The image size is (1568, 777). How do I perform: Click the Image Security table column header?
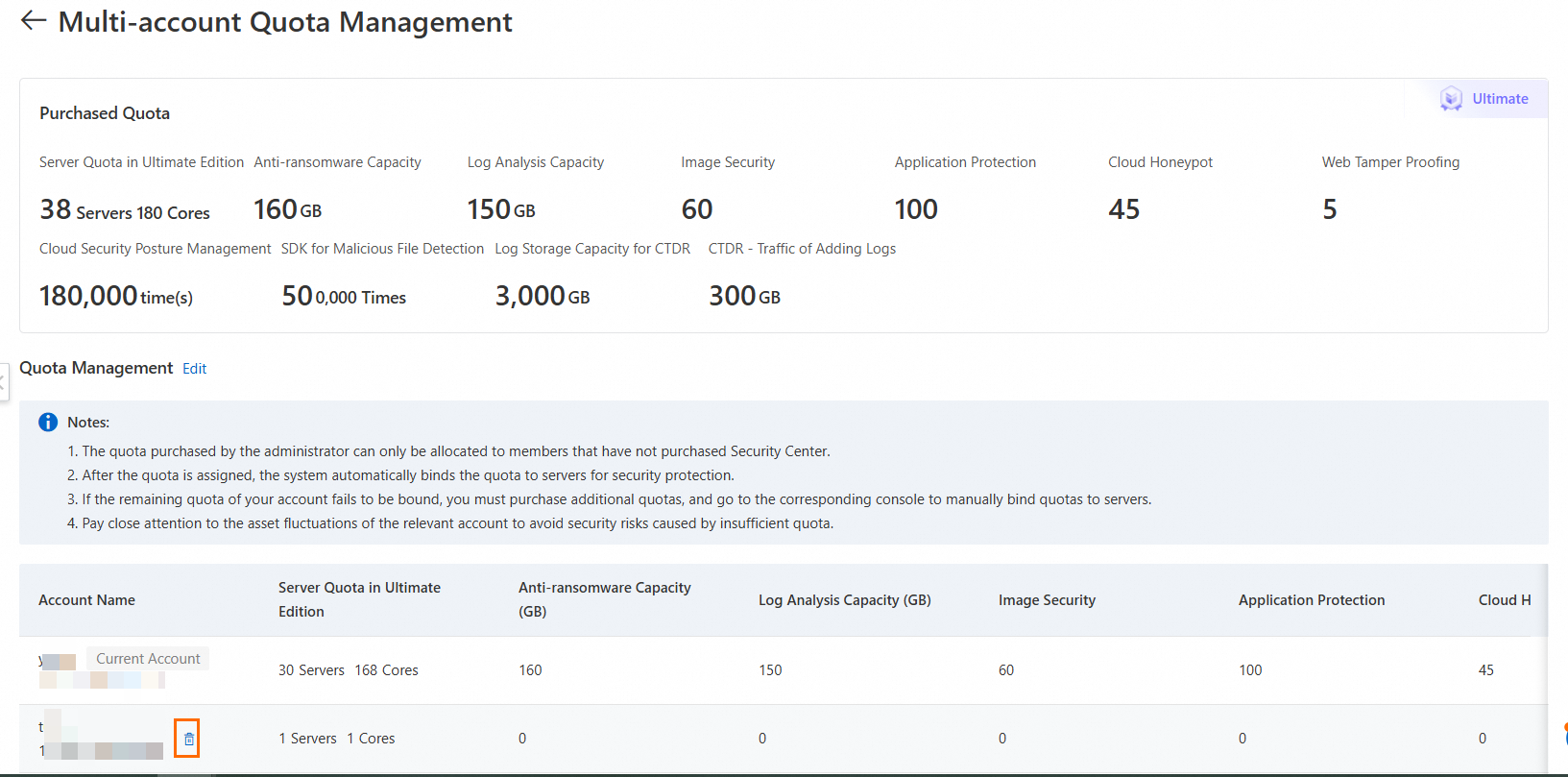click(1047, 600)
